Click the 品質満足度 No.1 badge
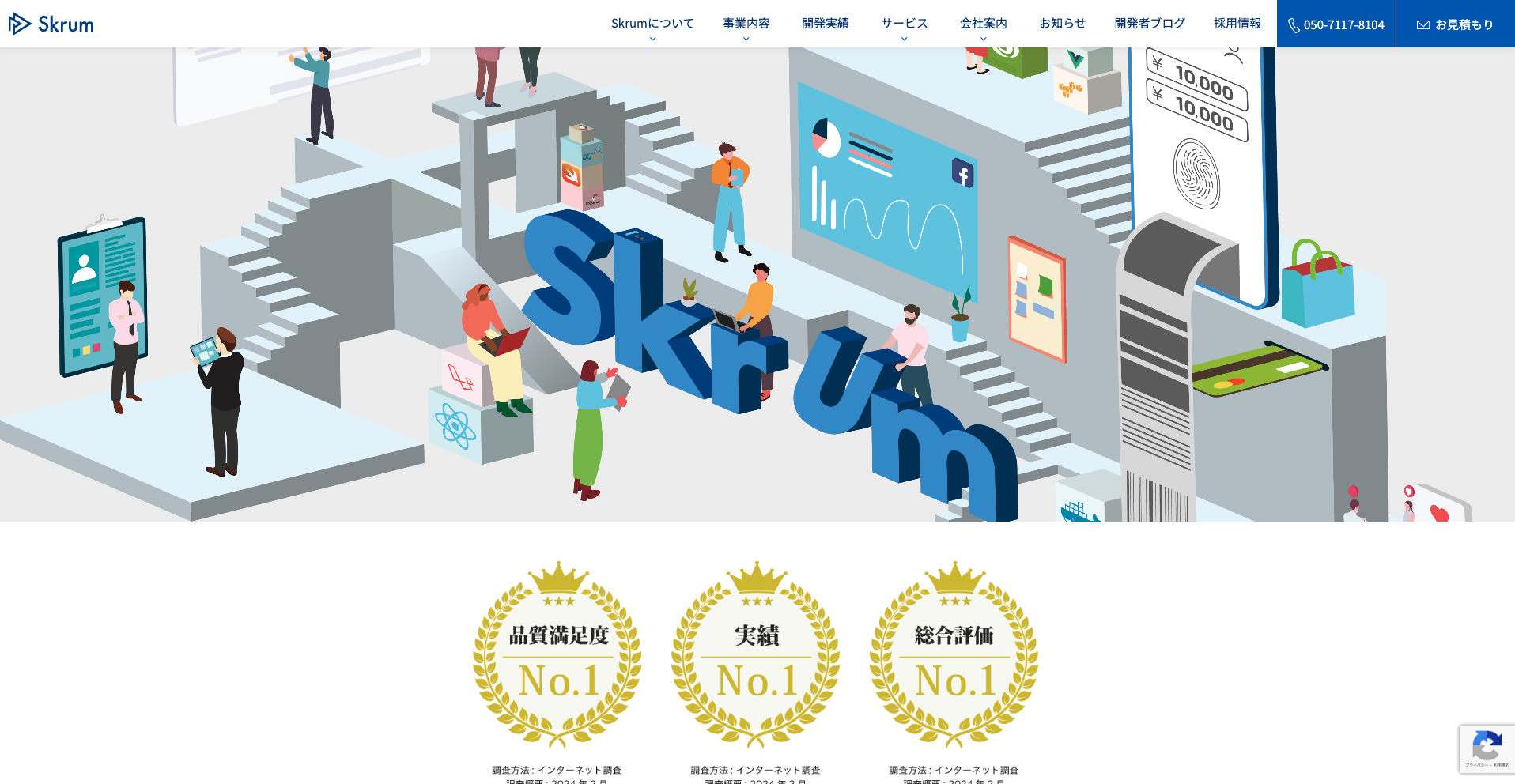Image resolution: width=1515 pixels, height=784 pixels. coord(557,655)
